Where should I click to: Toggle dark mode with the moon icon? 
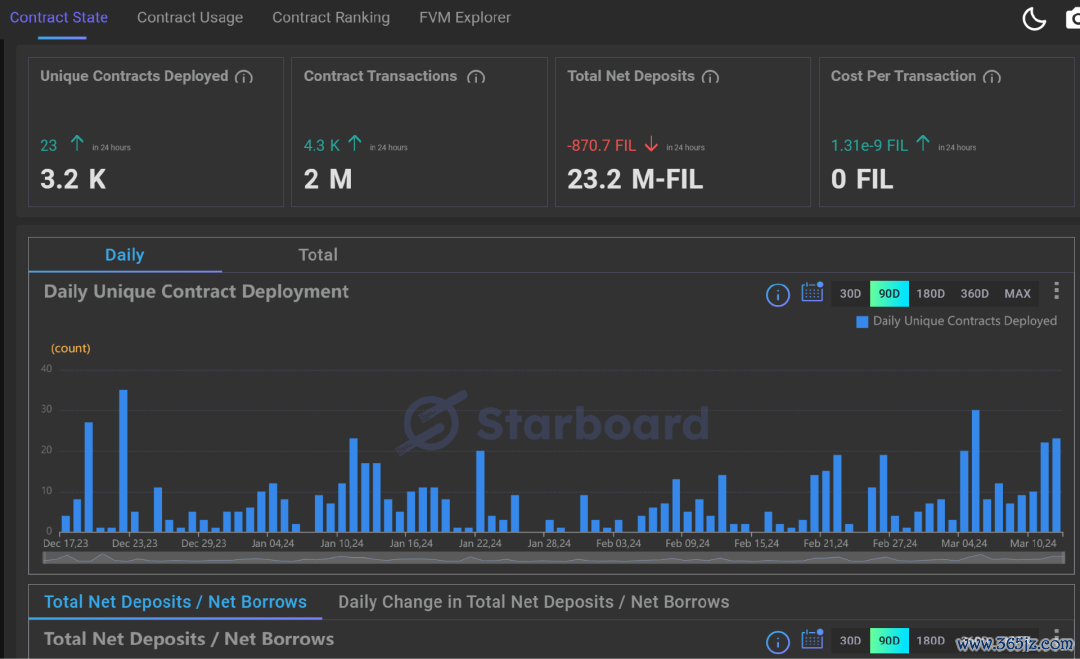tap(1033, 18)
